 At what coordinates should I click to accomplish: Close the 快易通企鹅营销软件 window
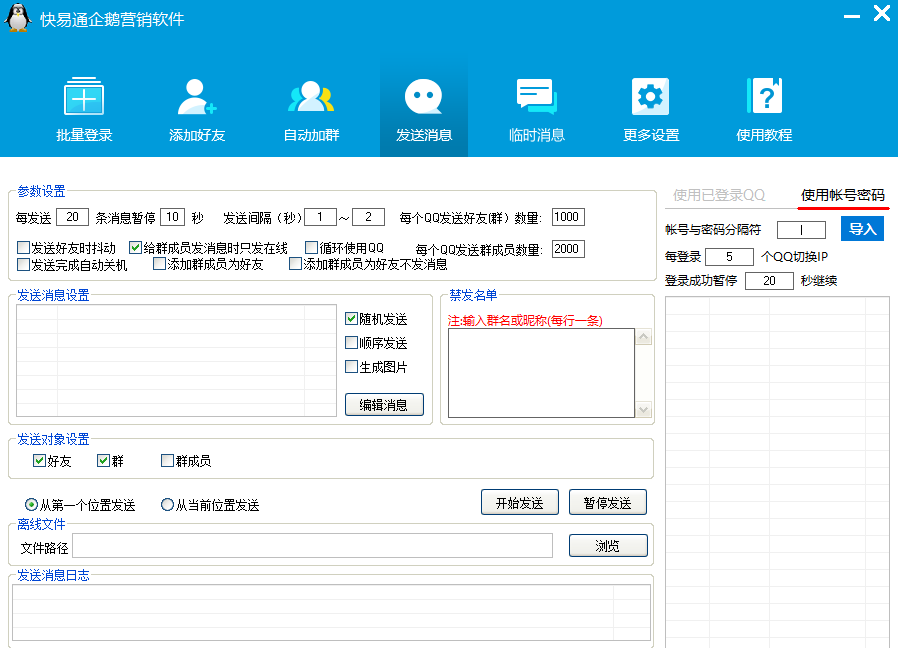click(881, 13)
